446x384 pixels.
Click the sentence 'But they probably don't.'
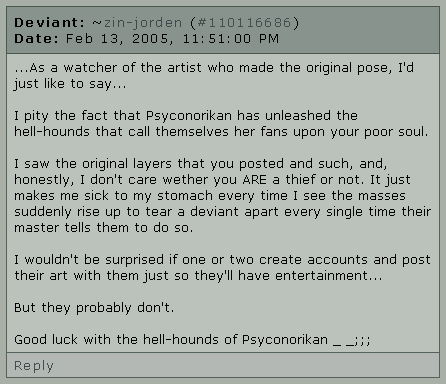click(94, 308)
